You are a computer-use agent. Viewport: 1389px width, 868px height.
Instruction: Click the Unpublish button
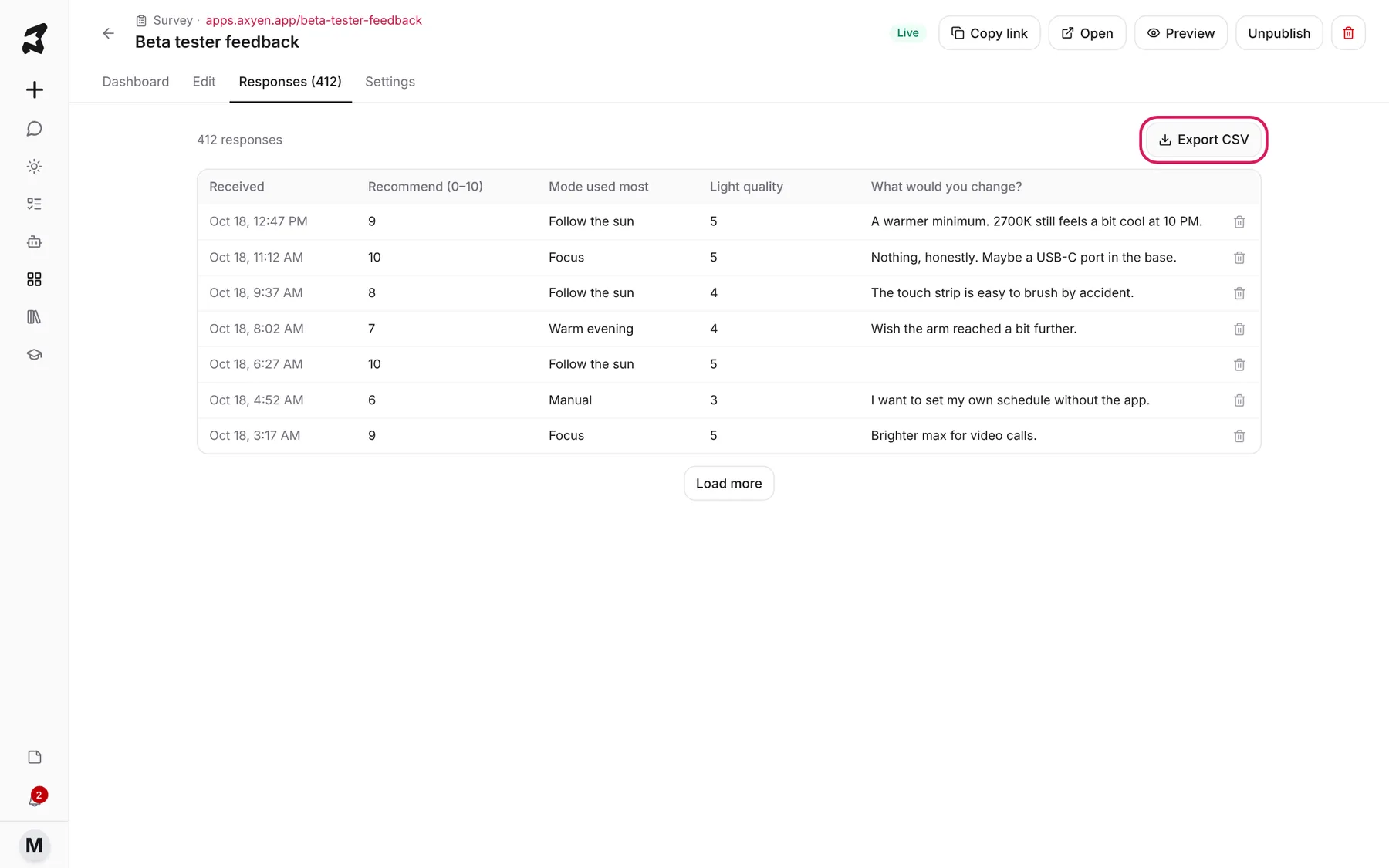1279,33
